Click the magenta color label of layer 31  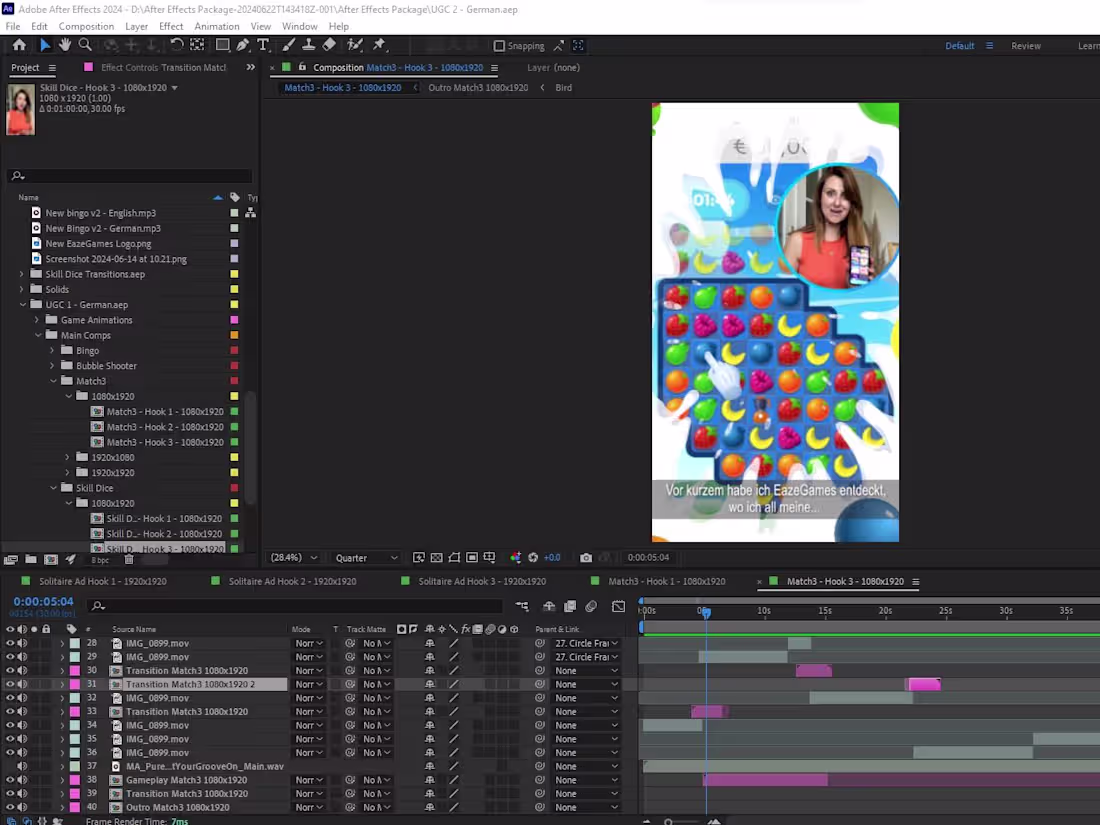[x=74, y=684]
